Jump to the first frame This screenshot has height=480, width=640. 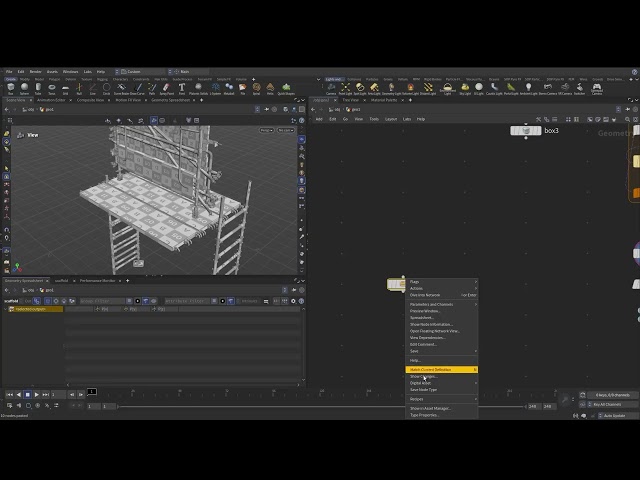[x=9, y=395]
